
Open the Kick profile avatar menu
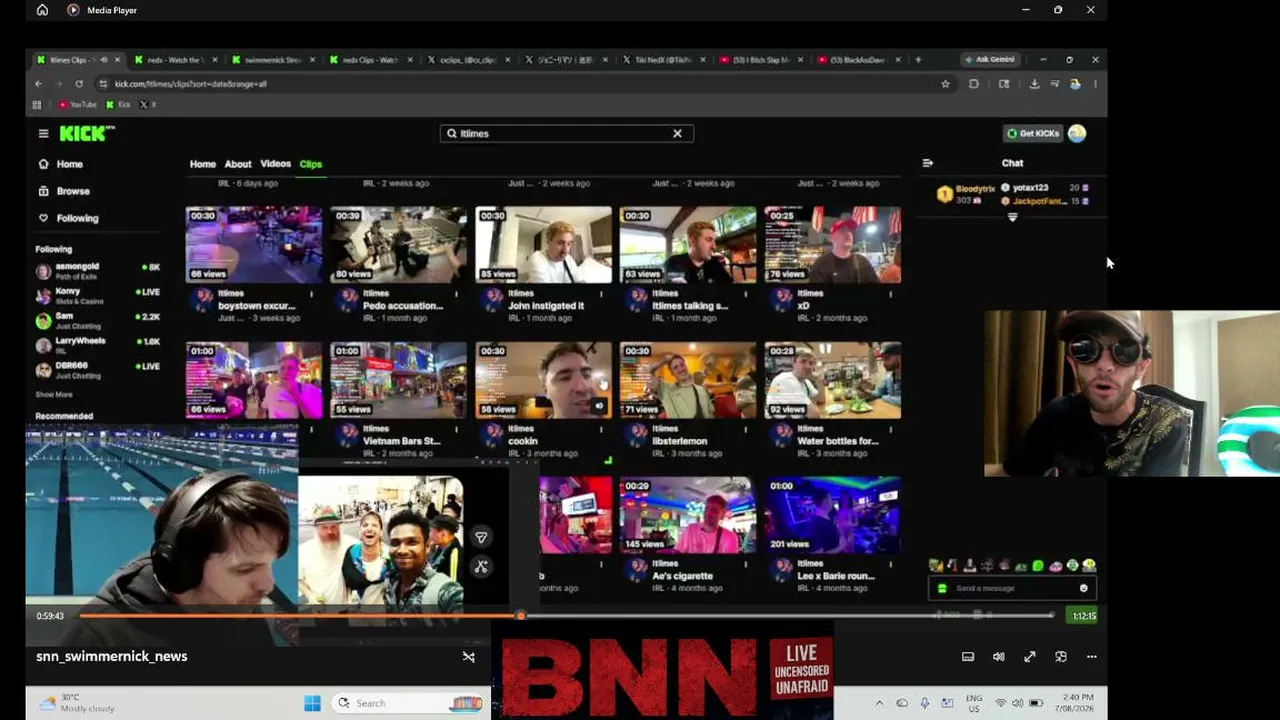pos(1077,133)
